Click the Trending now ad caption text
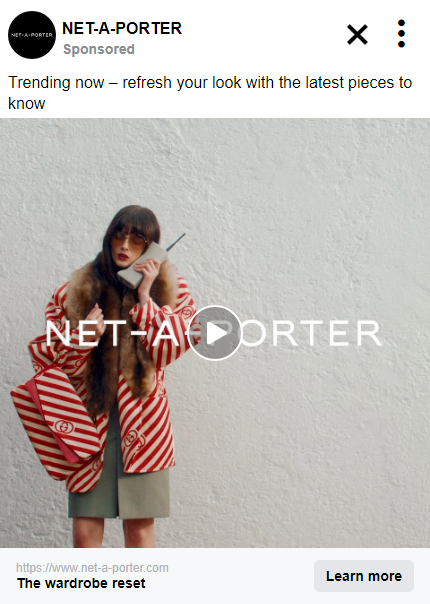The image size is (430, 604). pyautogui.click(x=210, y=93)
